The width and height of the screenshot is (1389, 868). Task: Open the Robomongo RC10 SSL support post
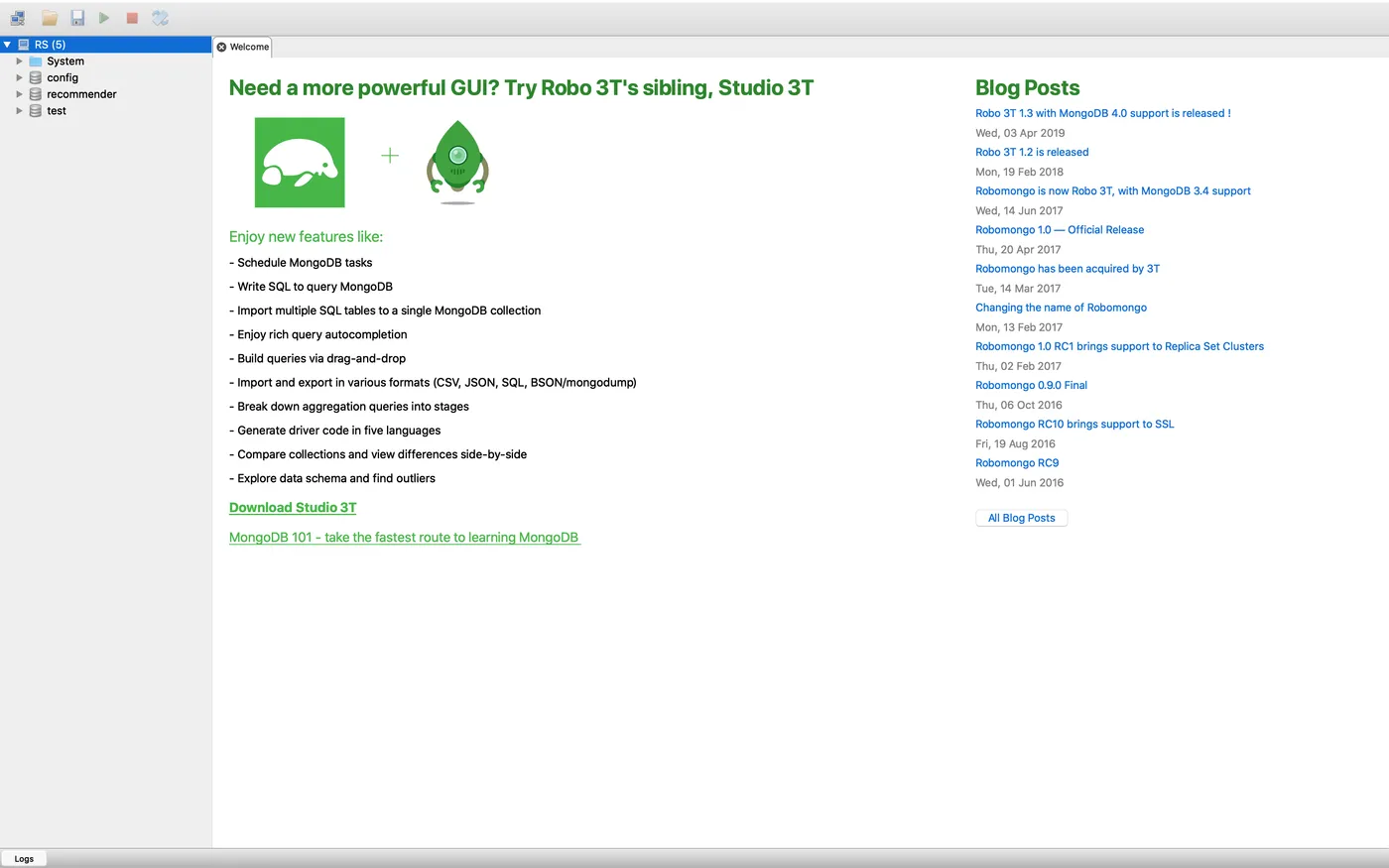(x=1074, y=424)
